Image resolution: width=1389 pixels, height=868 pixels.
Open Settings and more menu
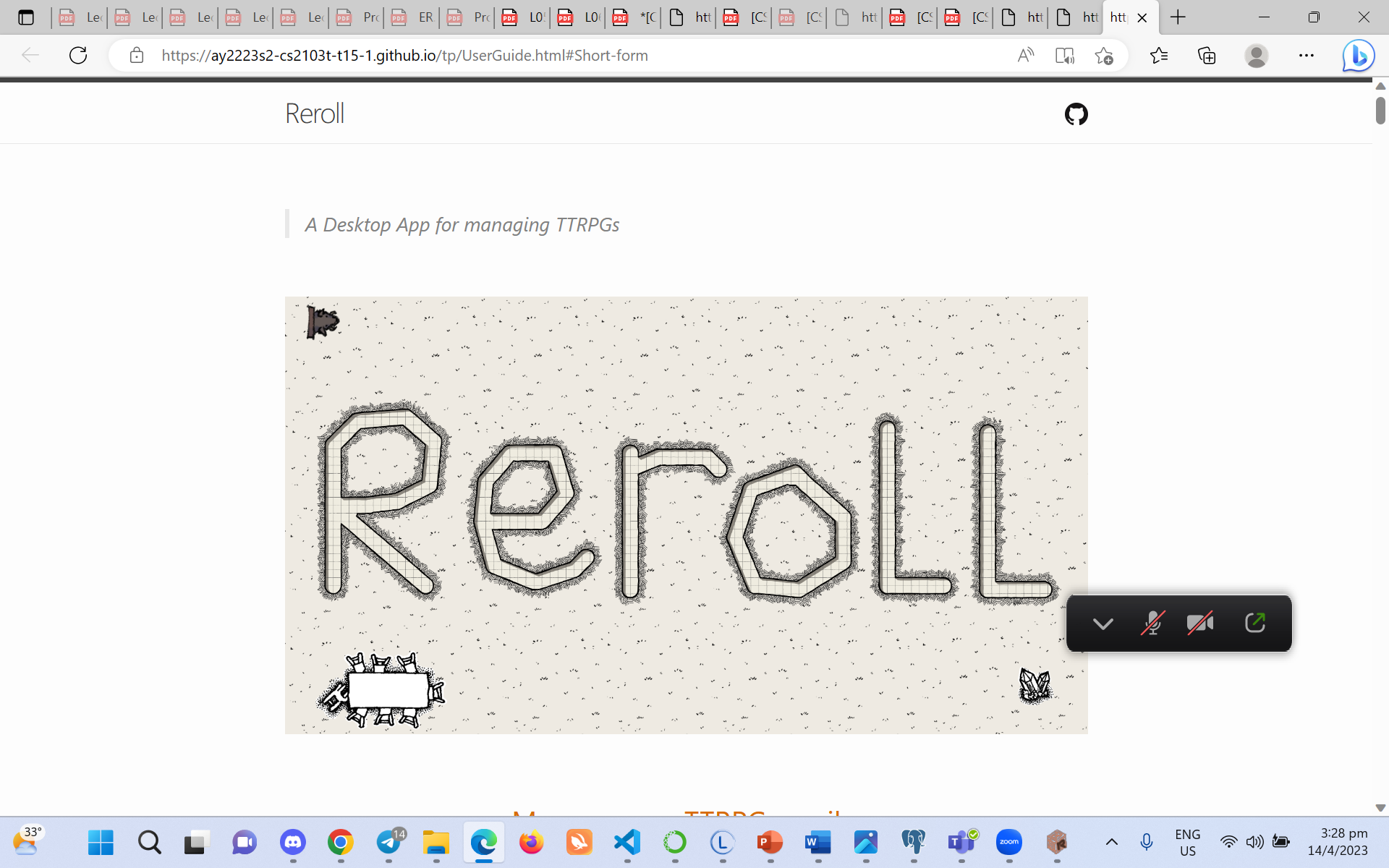point(1306,56)
